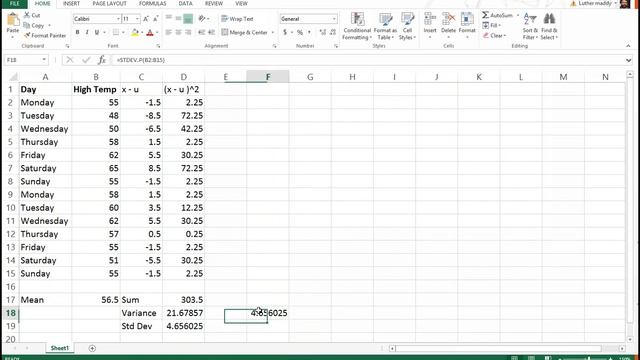Image resolution: width=640 pixels, height=360 pixels.
Task: Pick the yellow Fill Color swatch
Action: (135, 33)
